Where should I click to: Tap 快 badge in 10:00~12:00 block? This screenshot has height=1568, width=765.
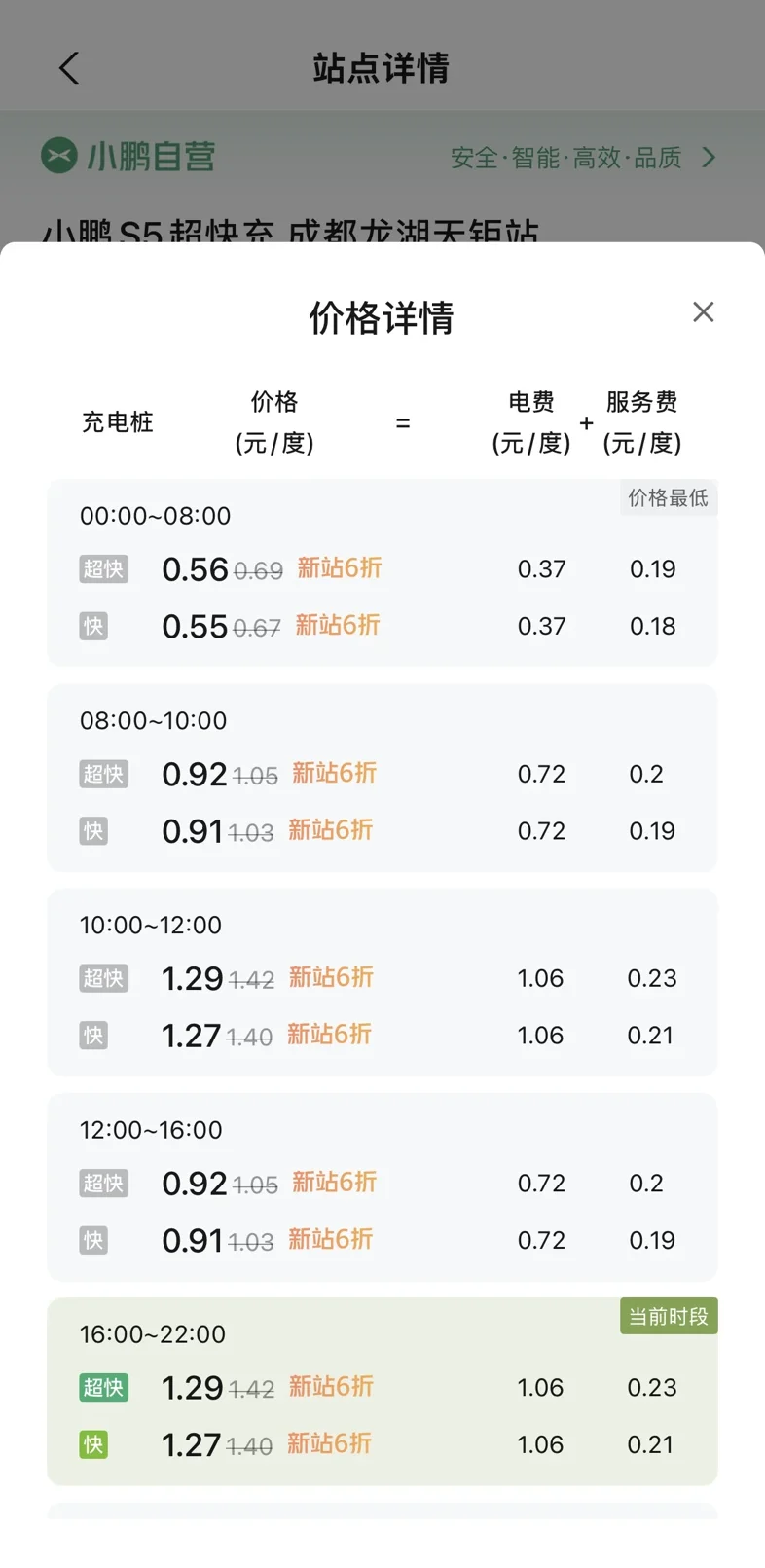[x=93, y=1036]
